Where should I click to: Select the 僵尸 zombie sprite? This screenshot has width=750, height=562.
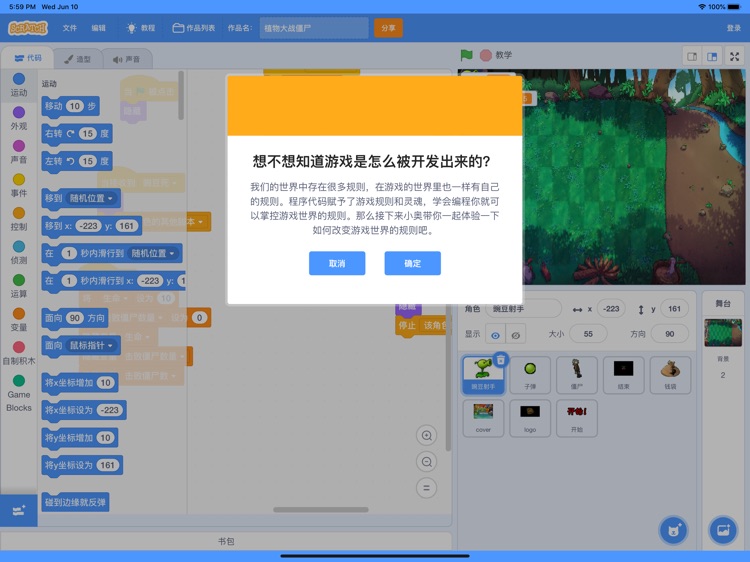click(x=576, y=375)
